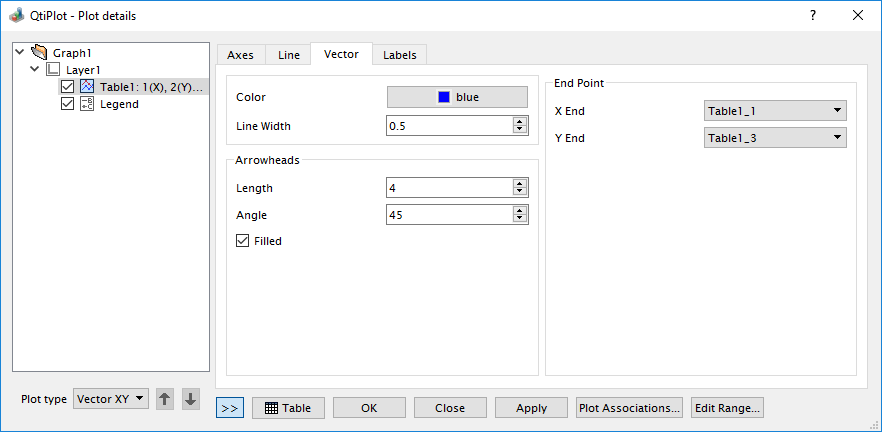Open the Y End column dropdown

(775, 138)
